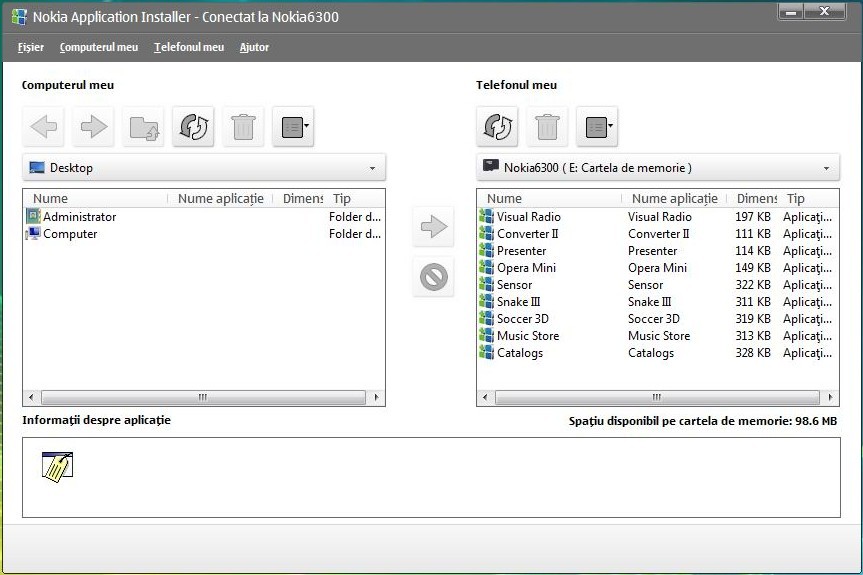Click the Administrator folder icon
Viewport: 863px width, 575px height.
[x=33, y=216]
